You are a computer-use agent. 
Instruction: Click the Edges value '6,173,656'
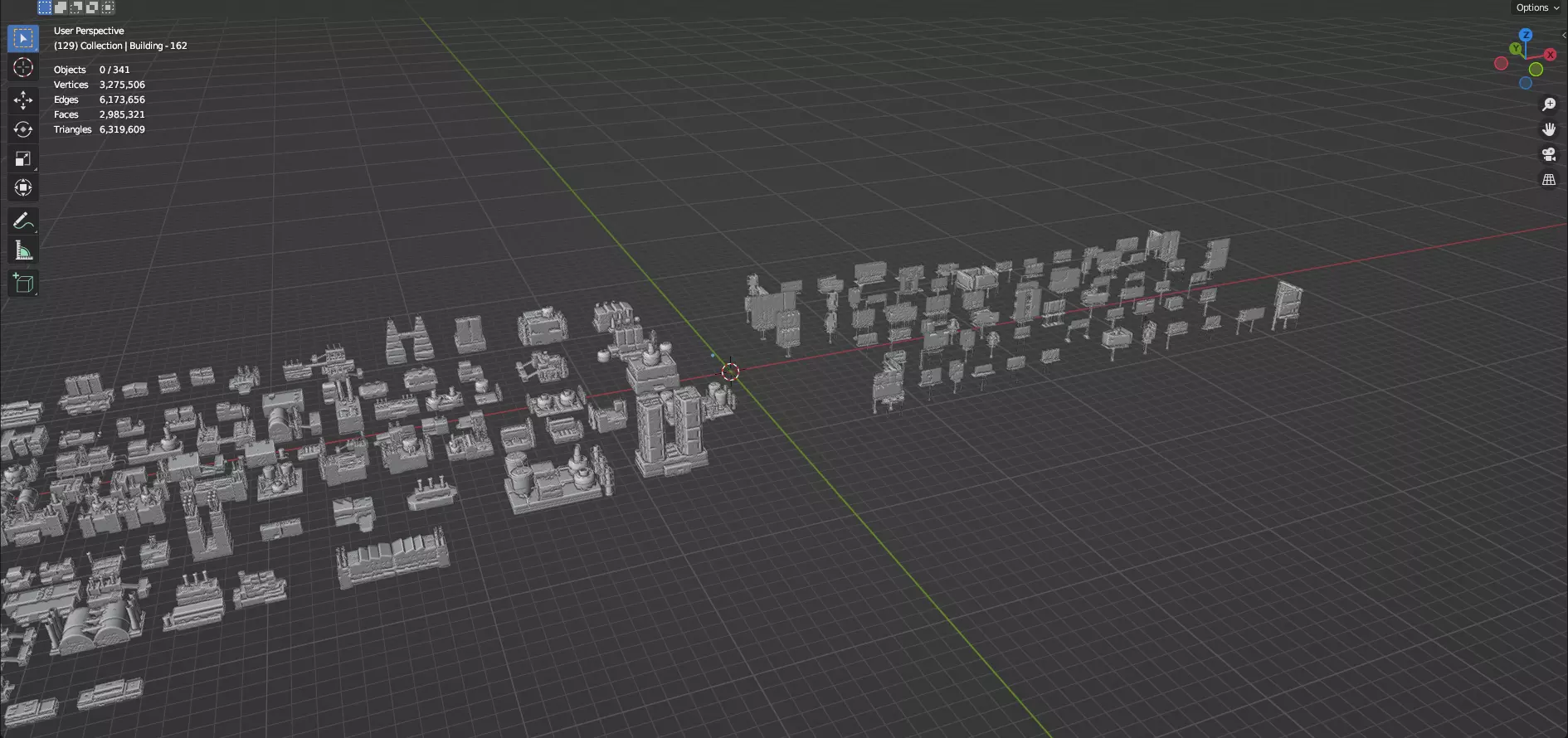coord(122,100)
